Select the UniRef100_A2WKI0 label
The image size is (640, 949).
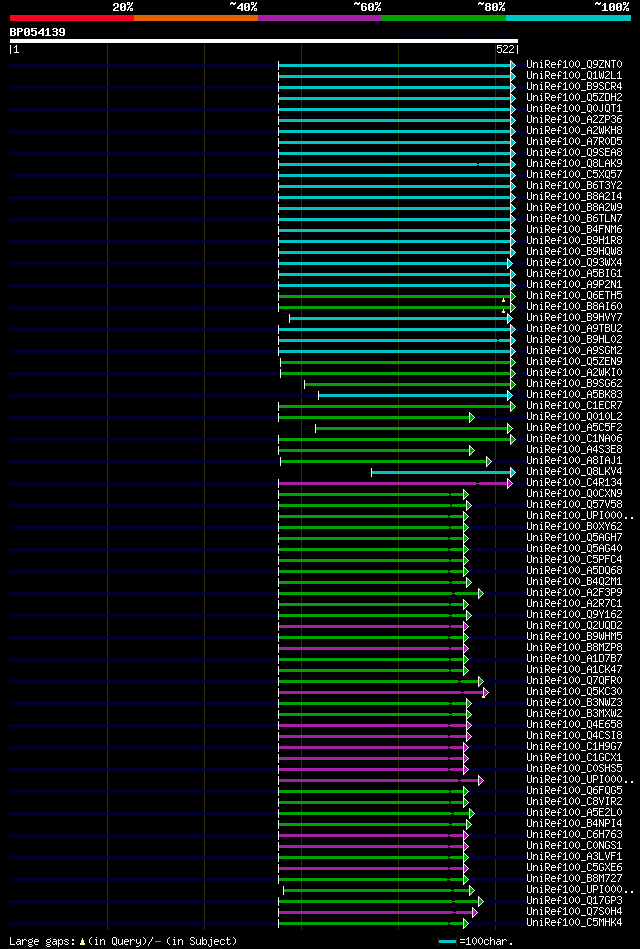pyautogui.click(x=574, y=372)
